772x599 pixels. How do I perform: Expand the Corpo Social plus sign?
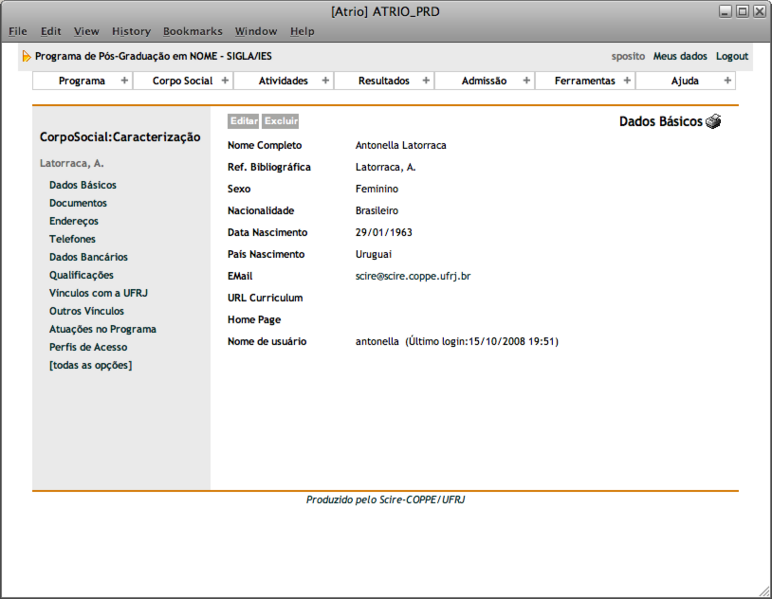(x=225, y=81)
